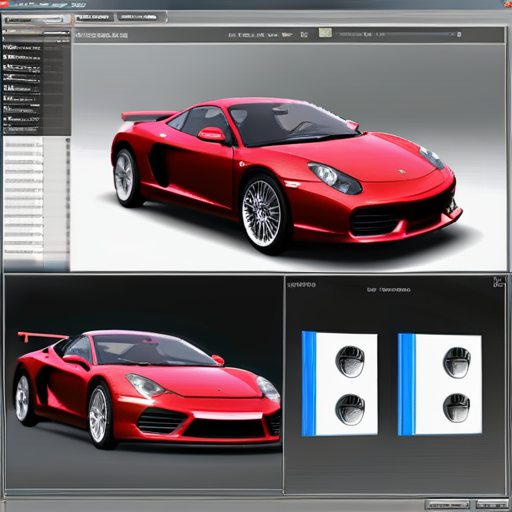Viewport: 512px width, 512px height.
Task: Select the highlighted first tab above the sidebar
Action: coord(37,20)
